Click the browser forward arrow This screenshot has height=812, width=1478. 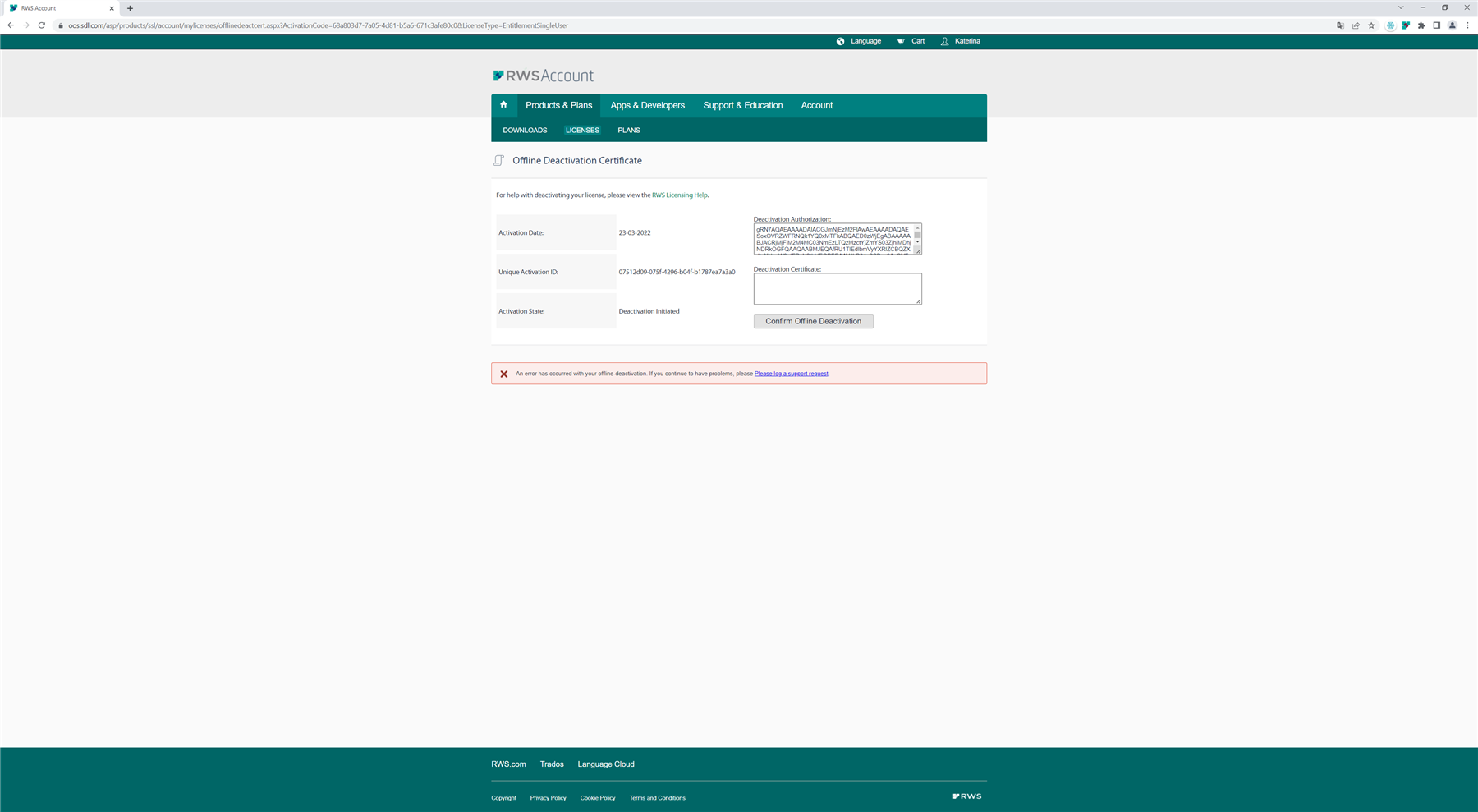(x=26, y=25)
